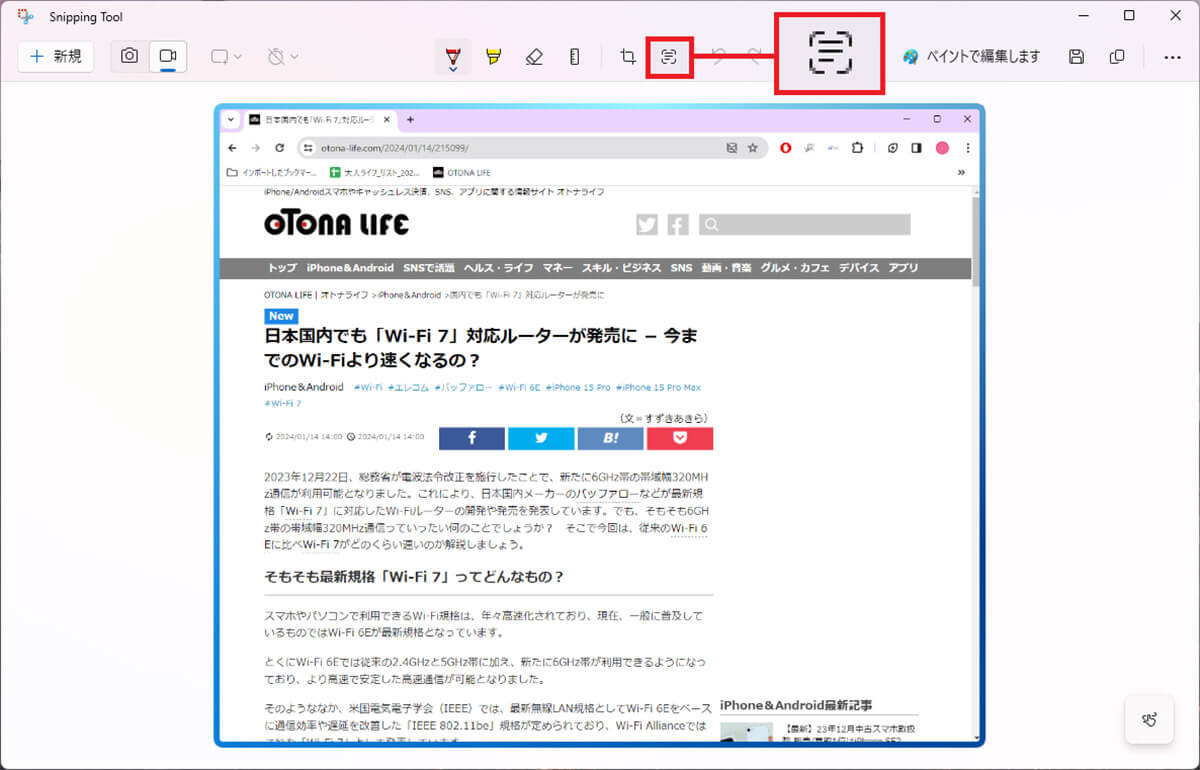
Task: Click the blue New badge
Action: coord(281,316)
